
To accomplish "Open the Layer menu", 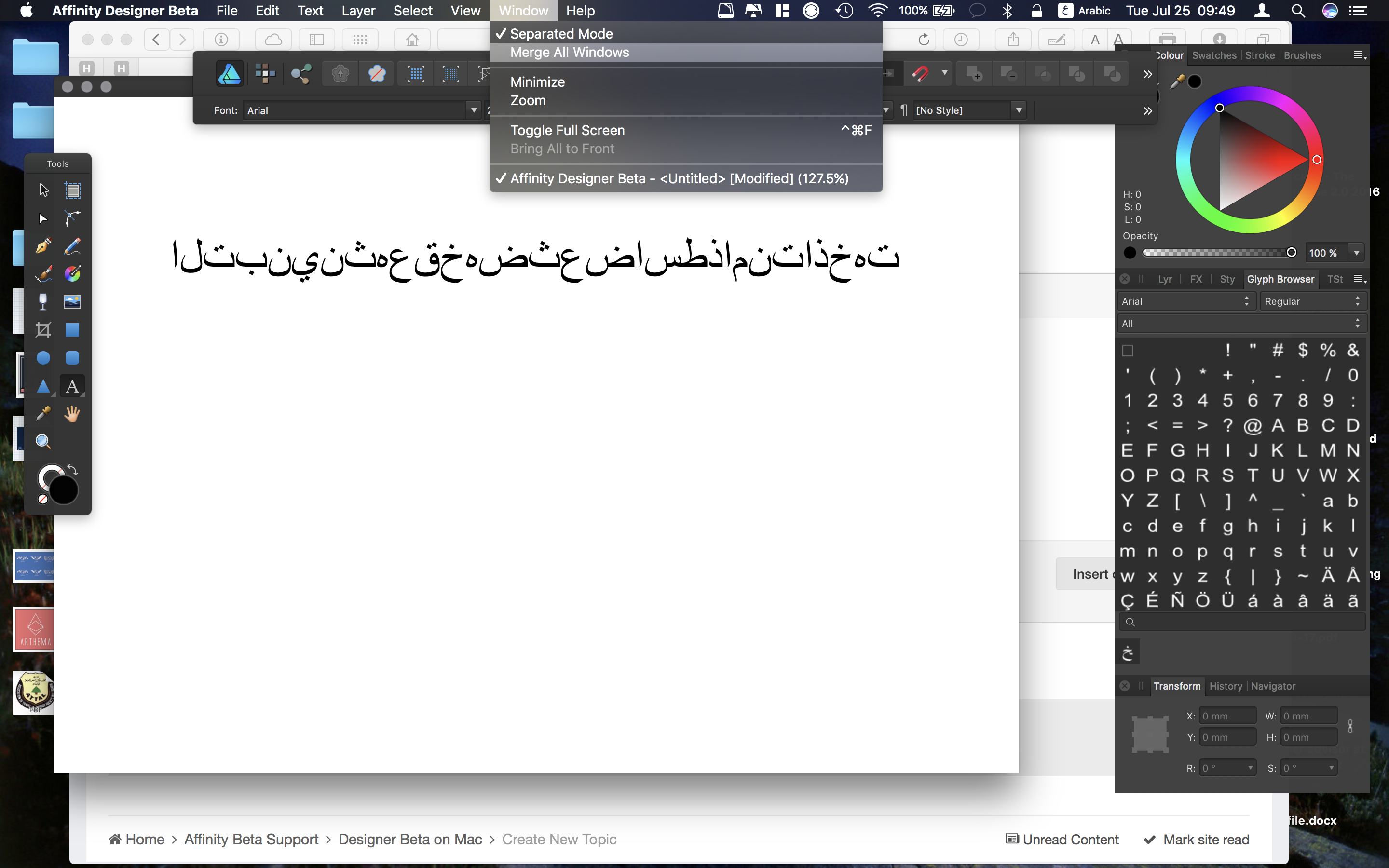I will 358,10.
